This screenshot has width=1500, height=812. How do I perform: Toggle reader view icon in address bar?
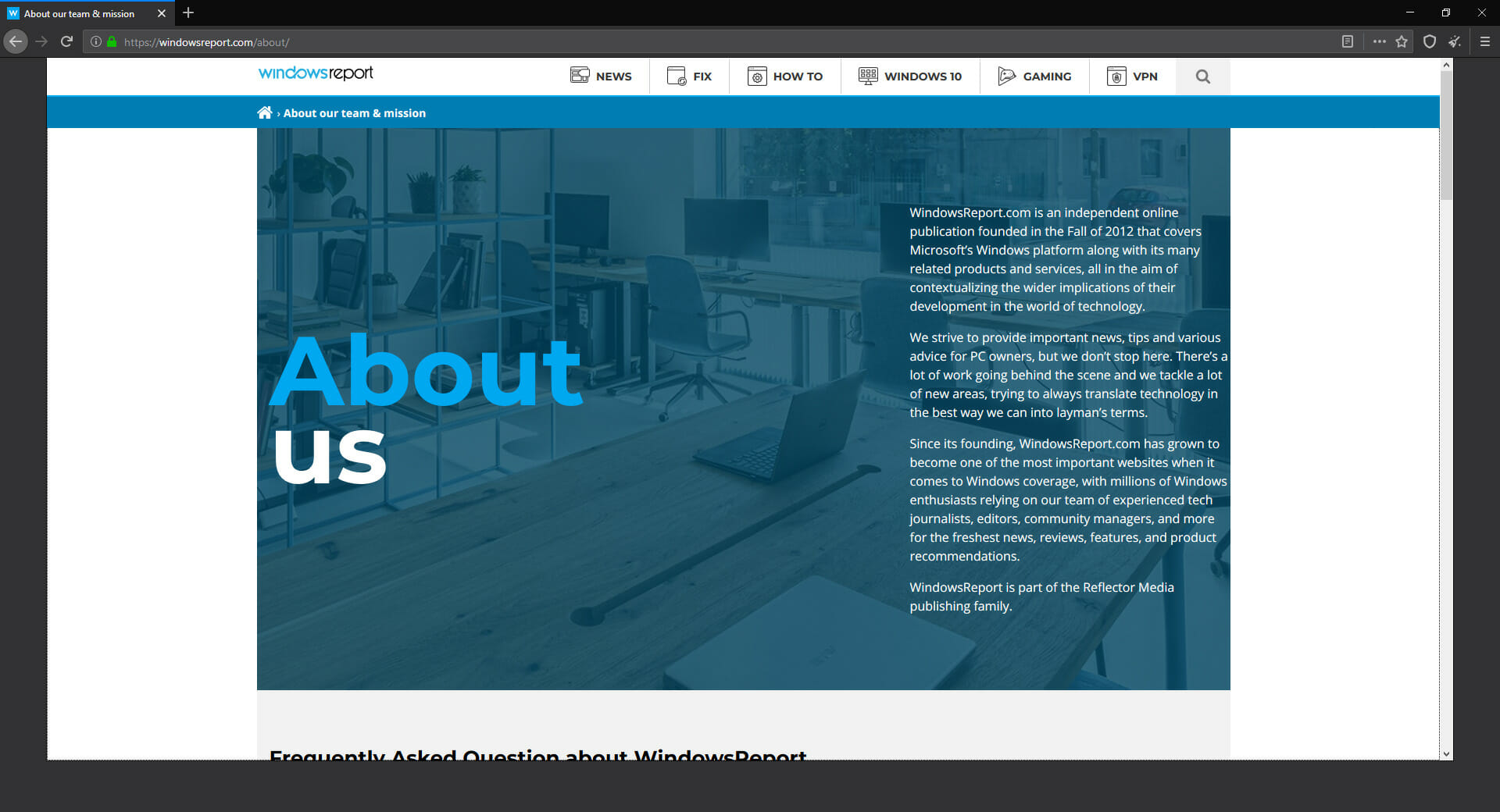[1348, 41]
